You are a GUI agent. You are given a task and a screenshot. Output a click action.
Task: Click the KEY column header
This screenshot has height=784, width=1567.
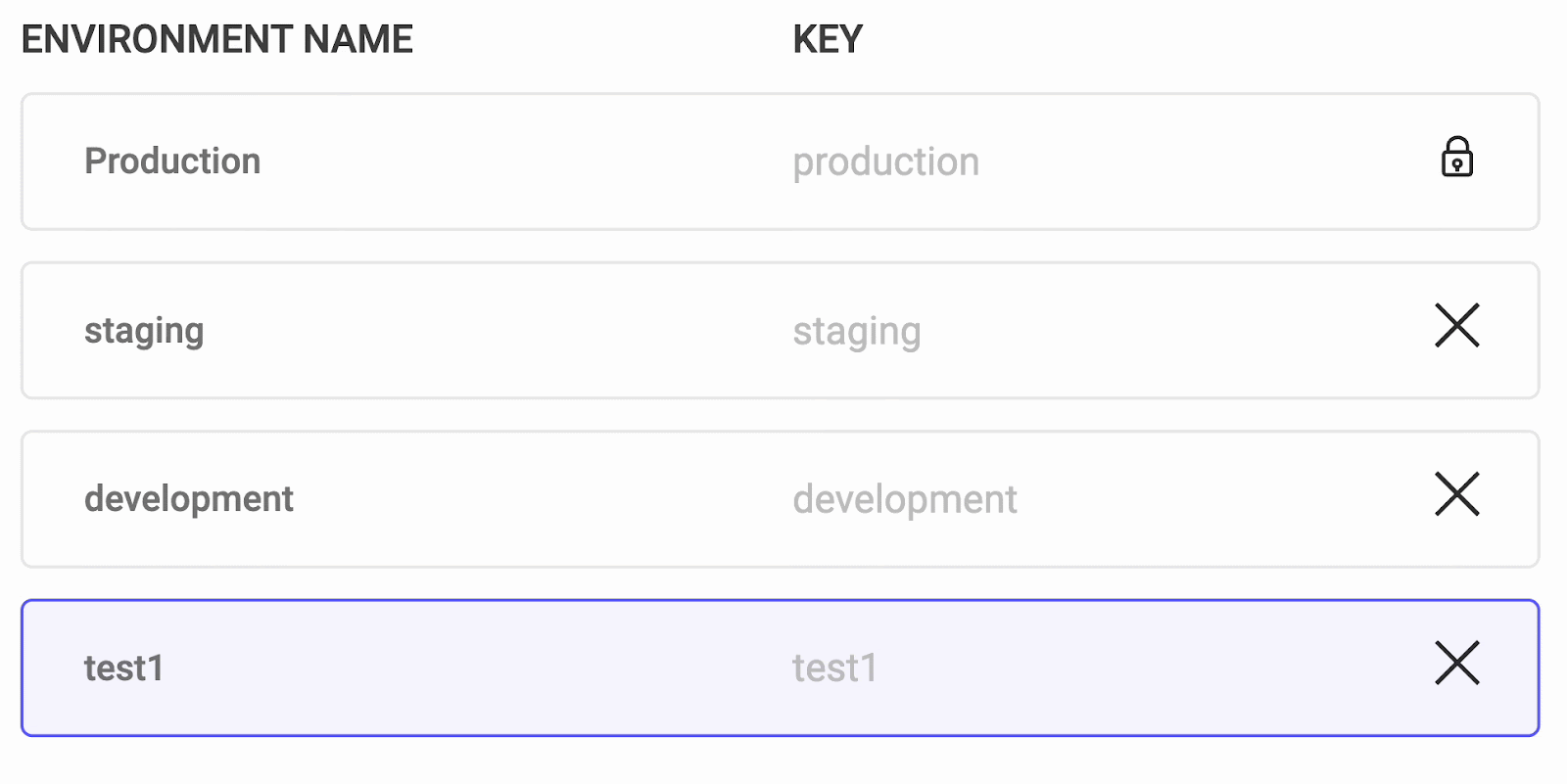point(828,40)
